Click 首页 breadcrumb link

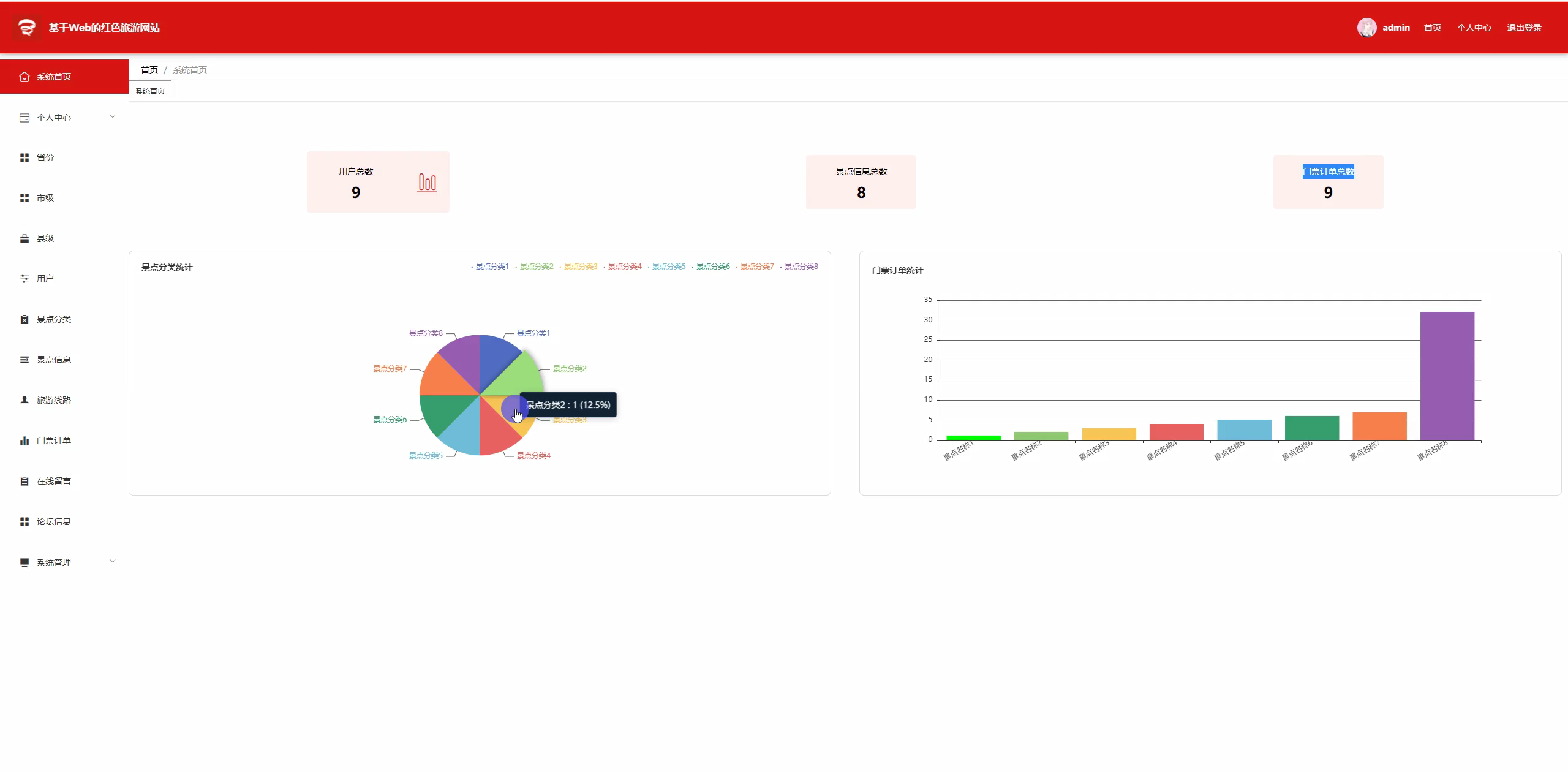pyautogui.click(x=149, y=70)
